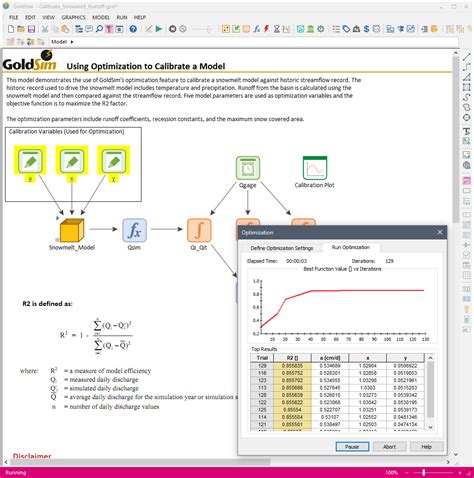Cut the selection with scissors icon

point(45,29)
